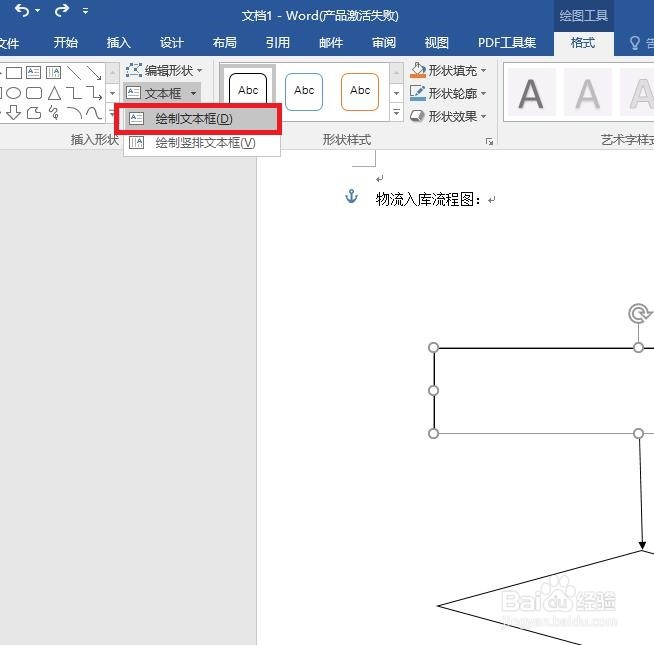Click the top-left handle of the rectangle
The image size is (654, 645).
(x=433, y=348)
